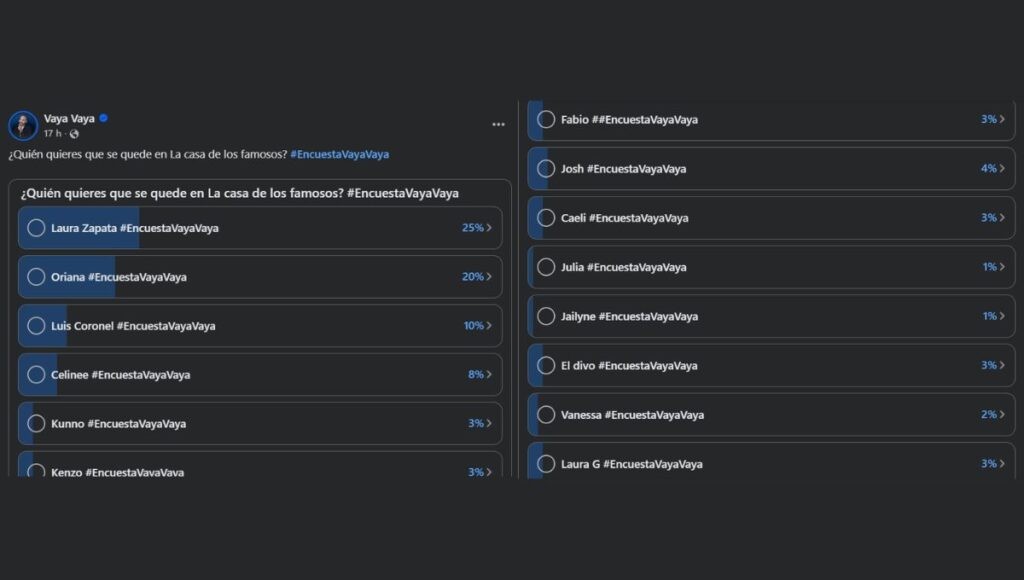Select the Oriana poll option radio button
The height and width of the screenshot is (580, 1024).
pyautogui.click(x=36, y=277)
